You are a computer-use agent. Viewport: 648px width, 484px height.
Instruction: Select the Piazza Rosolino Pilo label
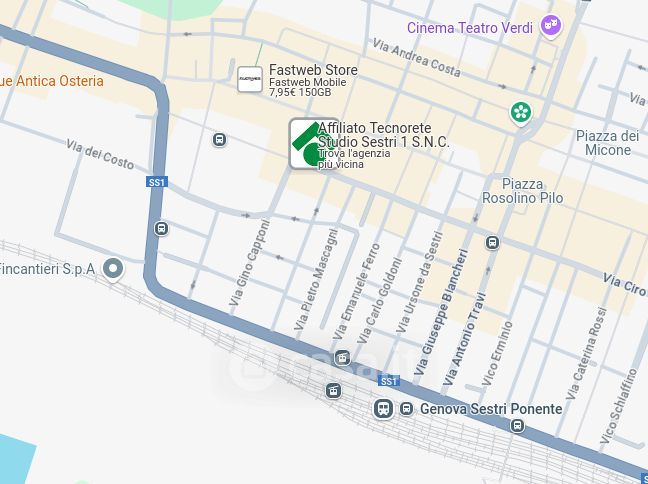pos(522,191)
